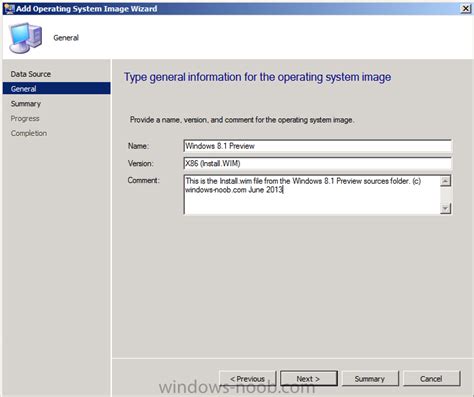
Task: Click the title bar wizard icon
Action: click(9, 9)
